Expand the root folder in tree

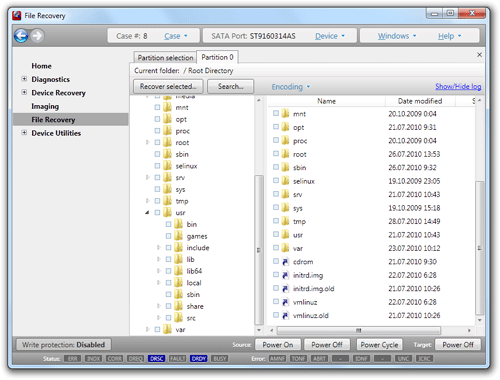tap(147, 142)
